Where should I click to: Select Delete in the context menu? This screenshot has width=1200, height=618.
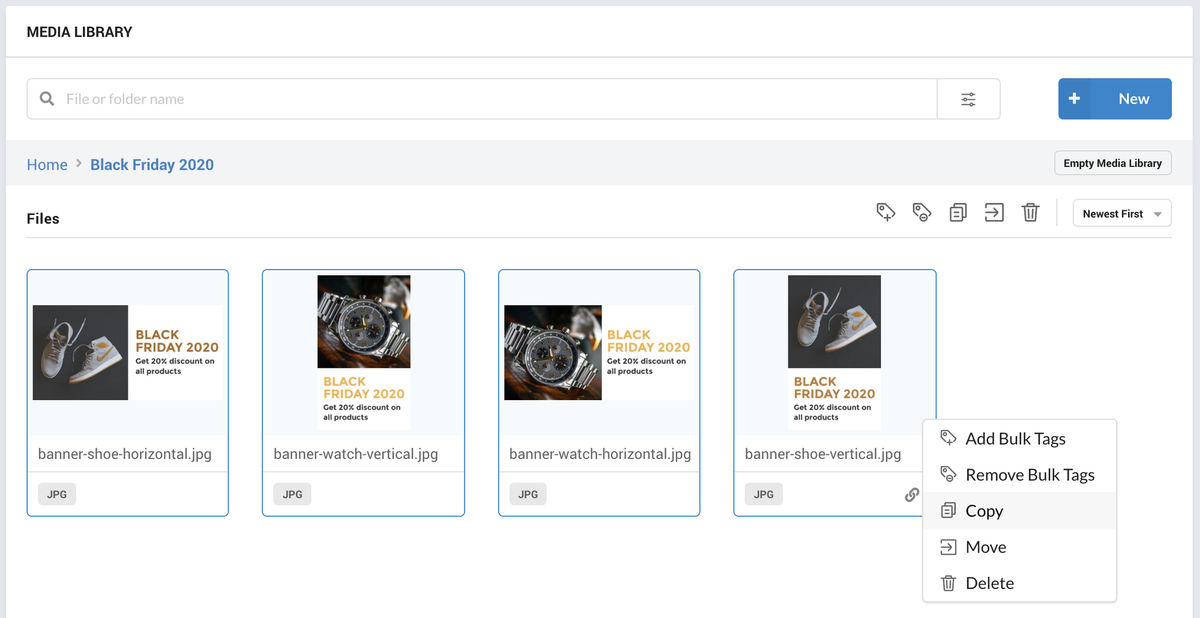pyautogui.click(x=989, y=583)
